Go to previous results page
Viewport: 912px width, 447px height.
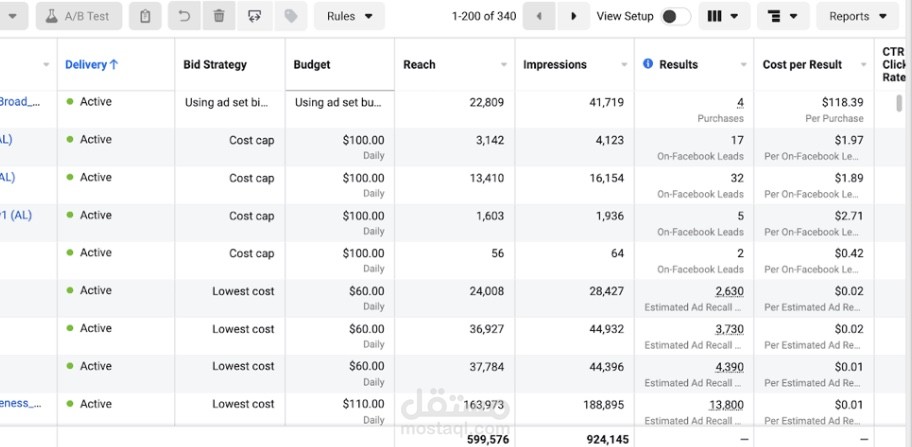(x=539, y=16)
